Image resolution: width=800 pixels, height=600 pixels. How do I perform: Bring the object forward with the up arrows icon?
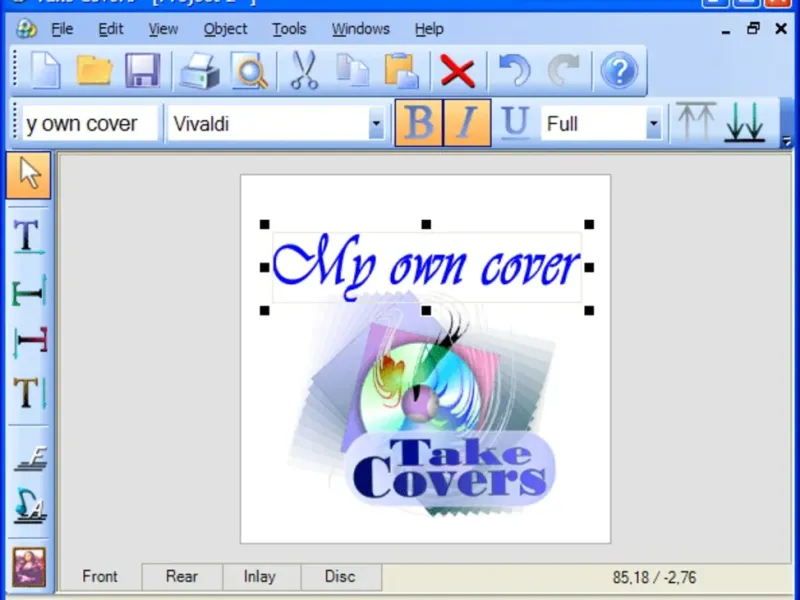tap(696, 122)
